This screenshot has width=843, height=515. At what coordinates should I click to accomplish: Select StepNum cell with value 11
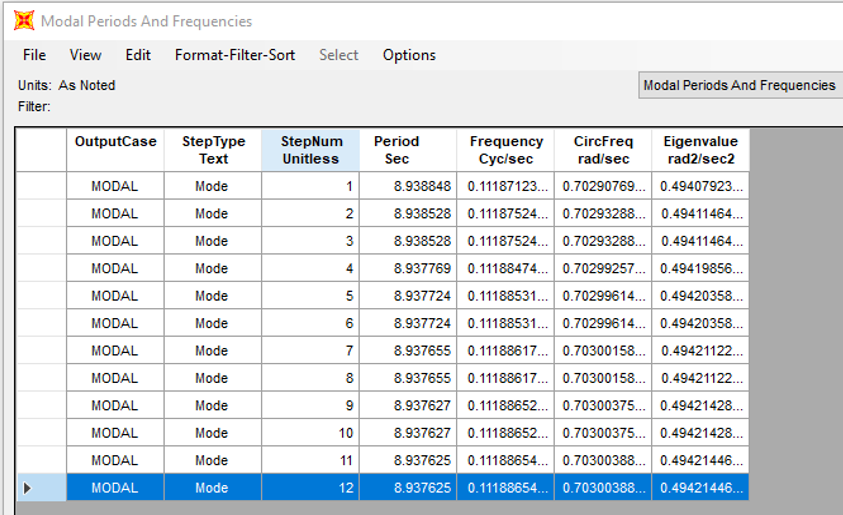pos(311,460)
